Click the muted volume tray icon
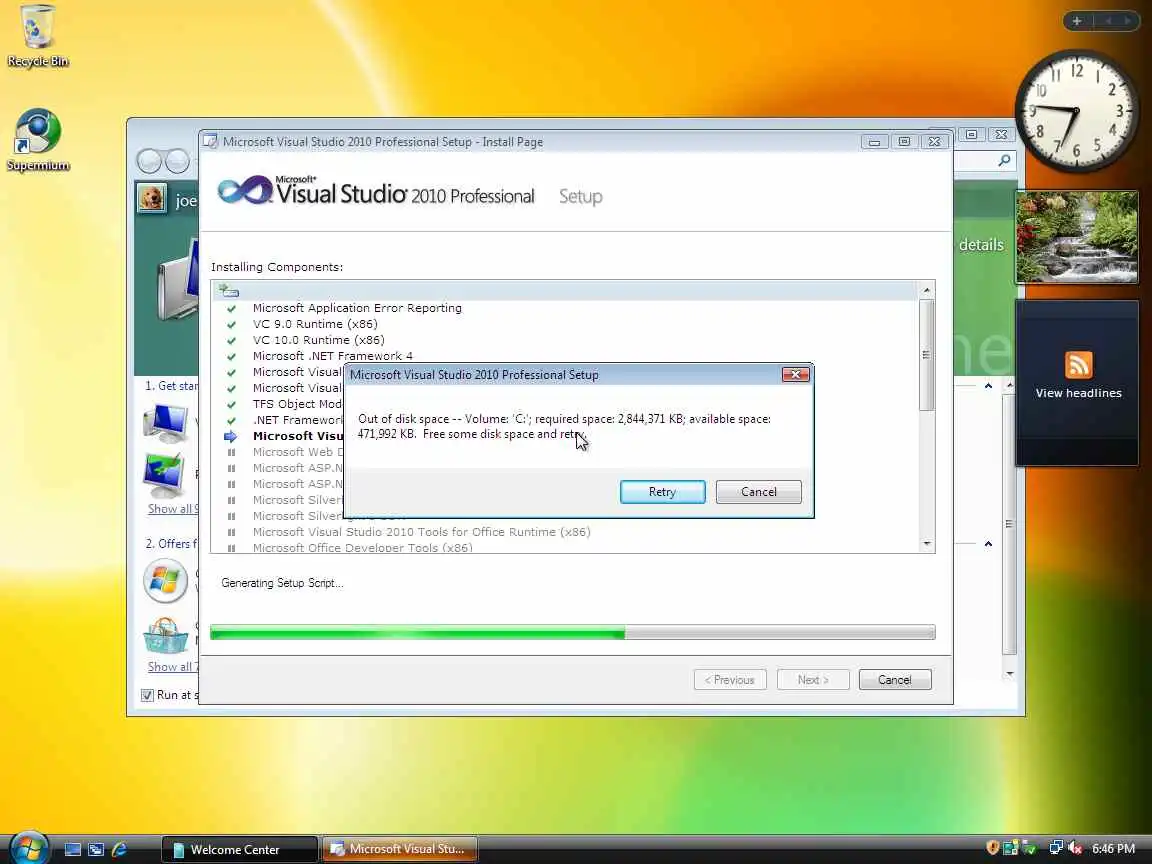 (x=1075, y=848)
